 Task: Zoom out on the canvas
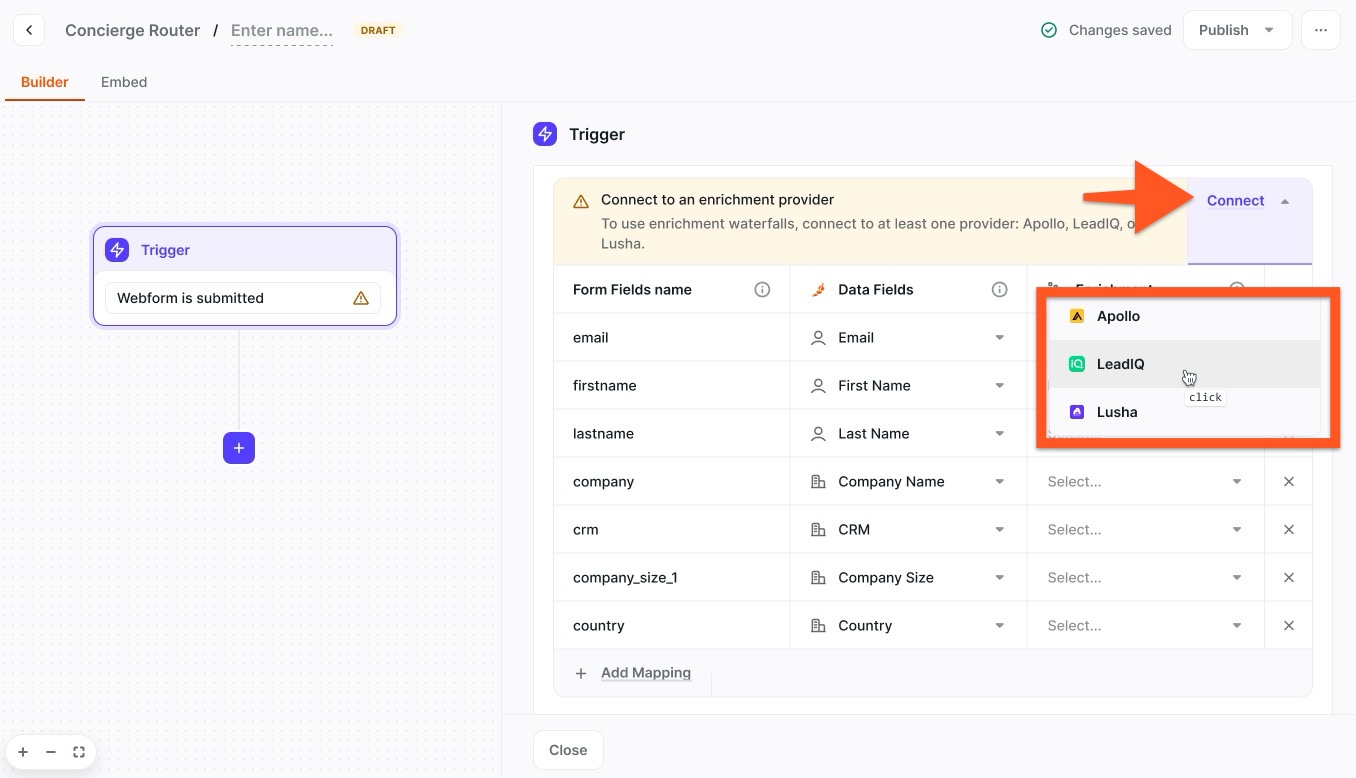click(x=51, y=752)
